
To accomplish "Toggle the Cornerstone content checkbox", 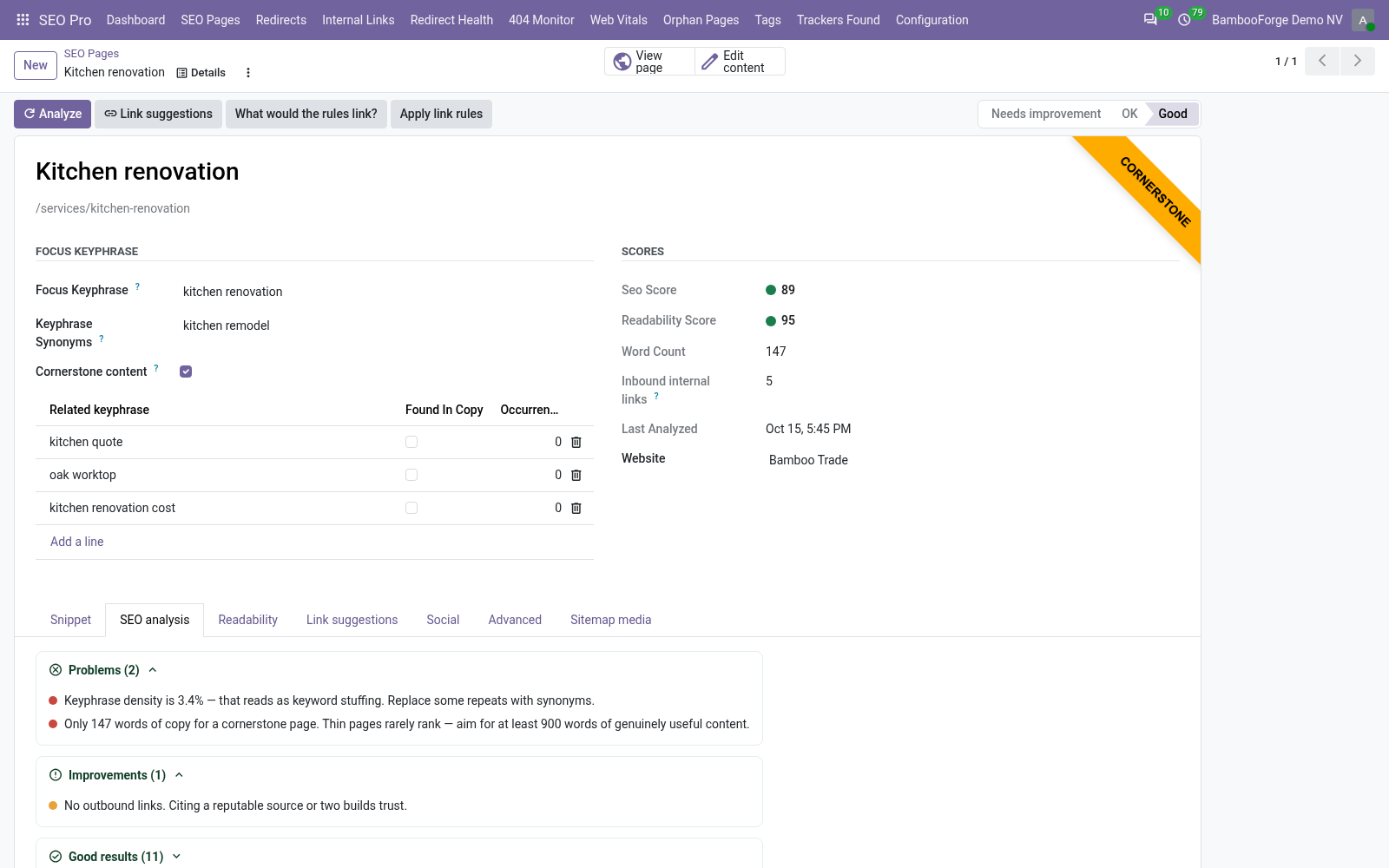I will coord(186,372).
